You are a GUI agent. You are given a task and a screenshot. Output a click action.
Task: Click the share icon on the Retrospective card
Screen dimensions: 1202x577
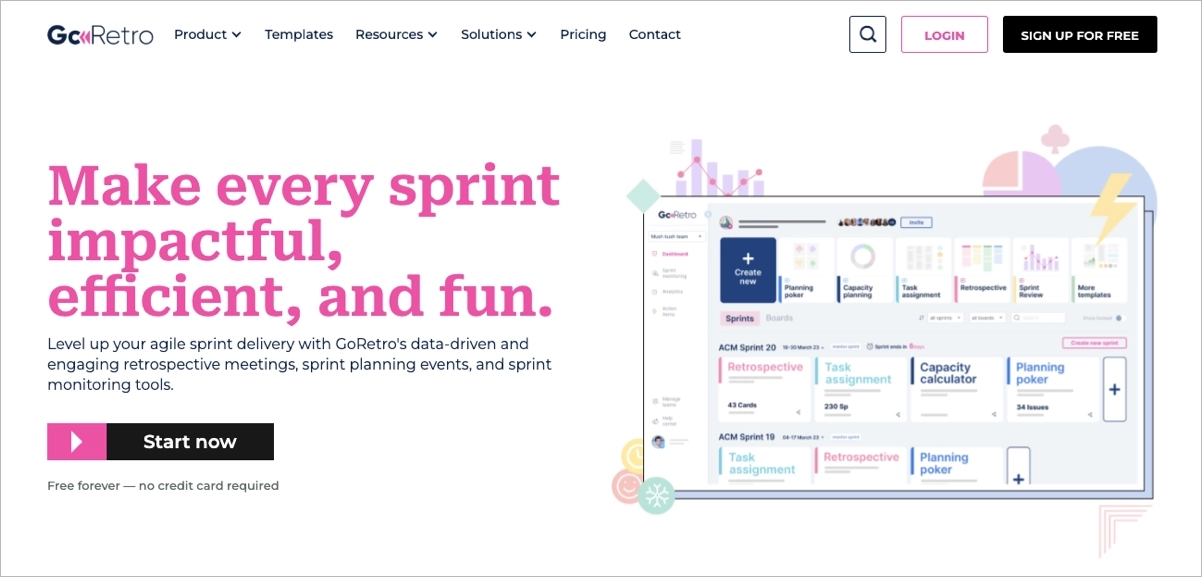(x=797, y=413)
